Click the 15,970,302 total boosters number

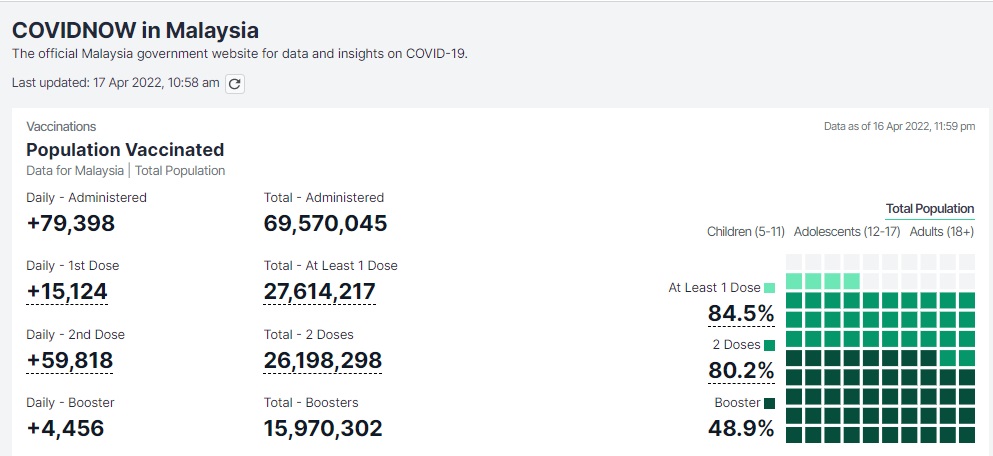pos(322,429)
